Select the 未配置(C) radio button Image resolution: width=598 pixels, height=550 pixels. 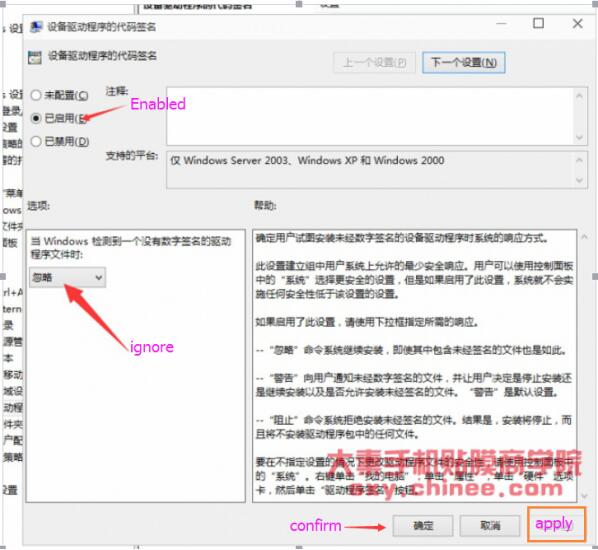click(36, 95)
